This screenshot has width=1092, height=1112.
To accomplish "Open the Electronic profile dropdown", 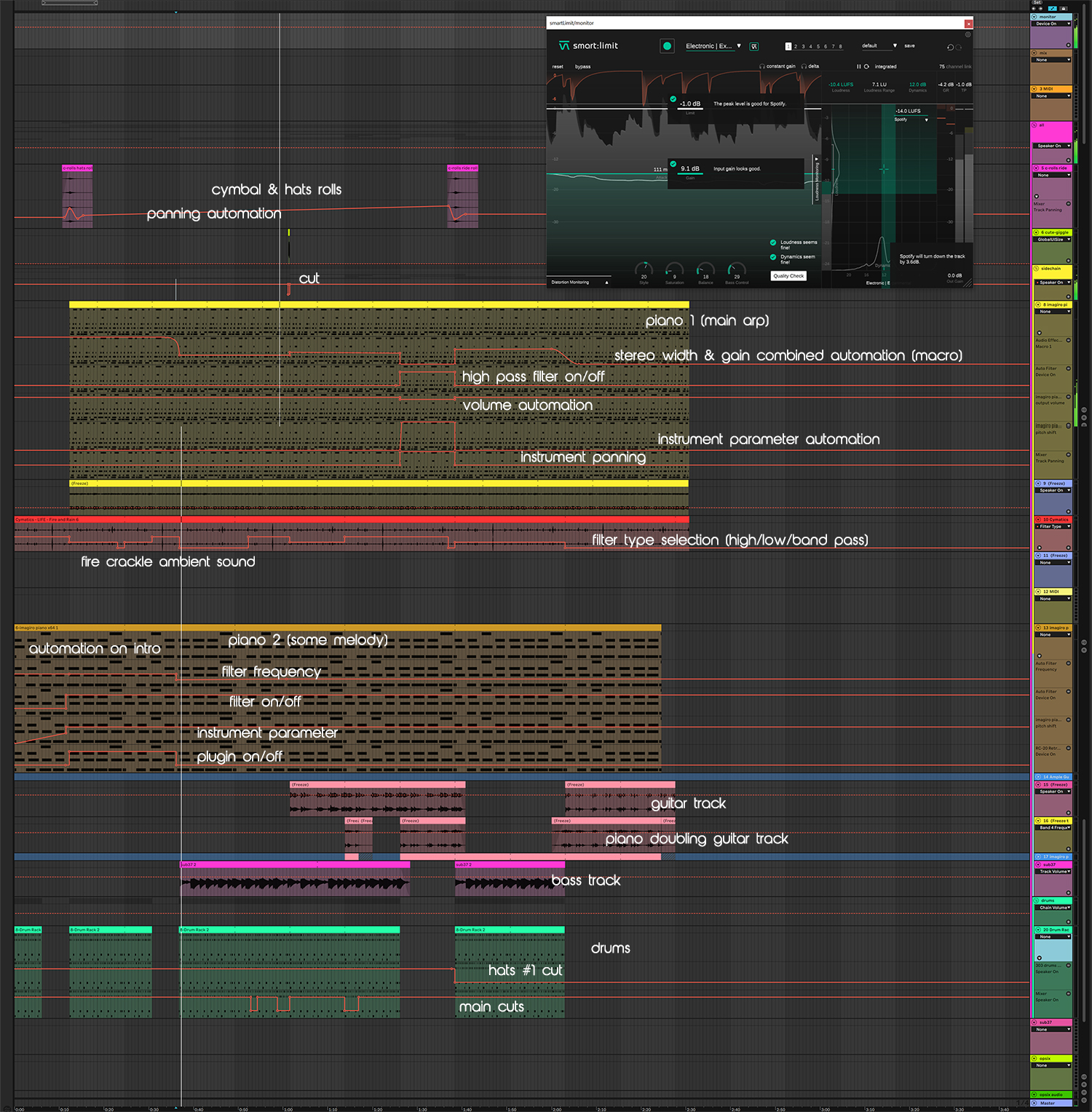I will click(x=713, y=46).
